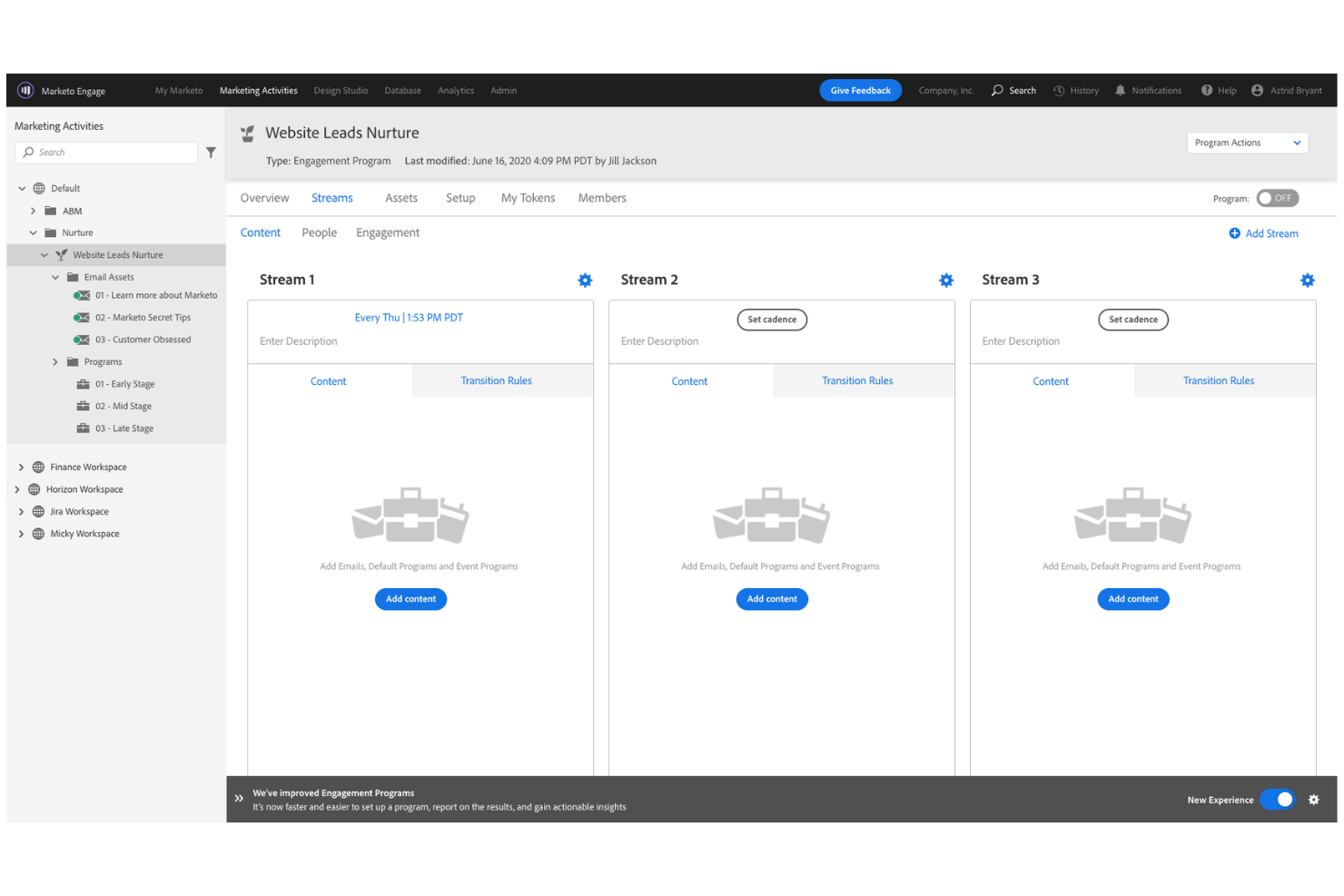Expand Micky Workspace
This screenshot has height=896, width=1344.
coord(21,534)
